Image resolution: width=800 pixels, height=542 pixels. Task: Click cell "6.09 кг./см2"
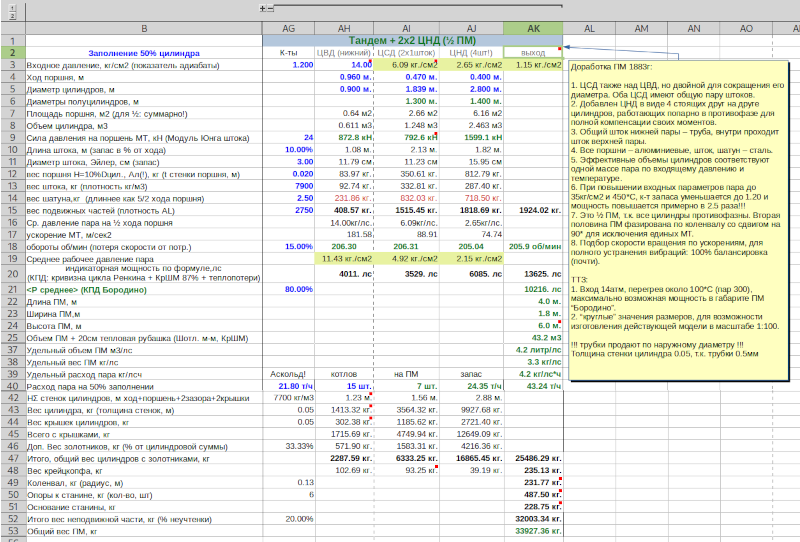[x=406, y=65]
